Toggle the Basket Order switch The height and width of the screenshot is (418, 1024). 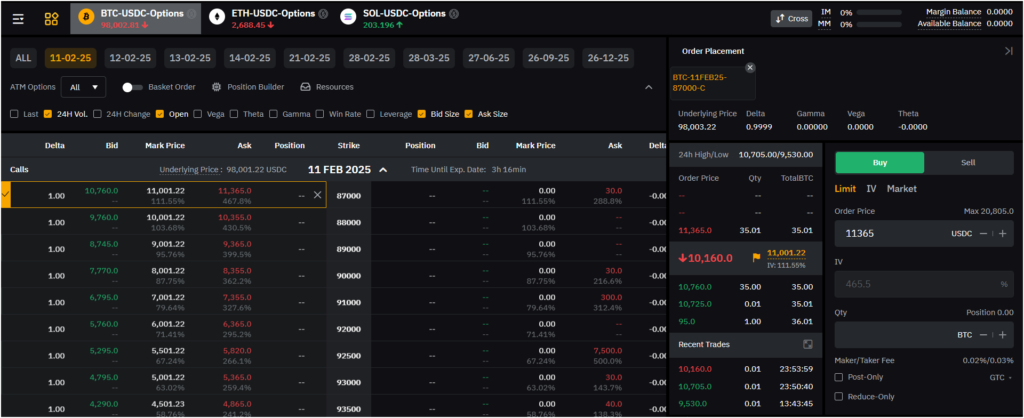pos(133,87)
